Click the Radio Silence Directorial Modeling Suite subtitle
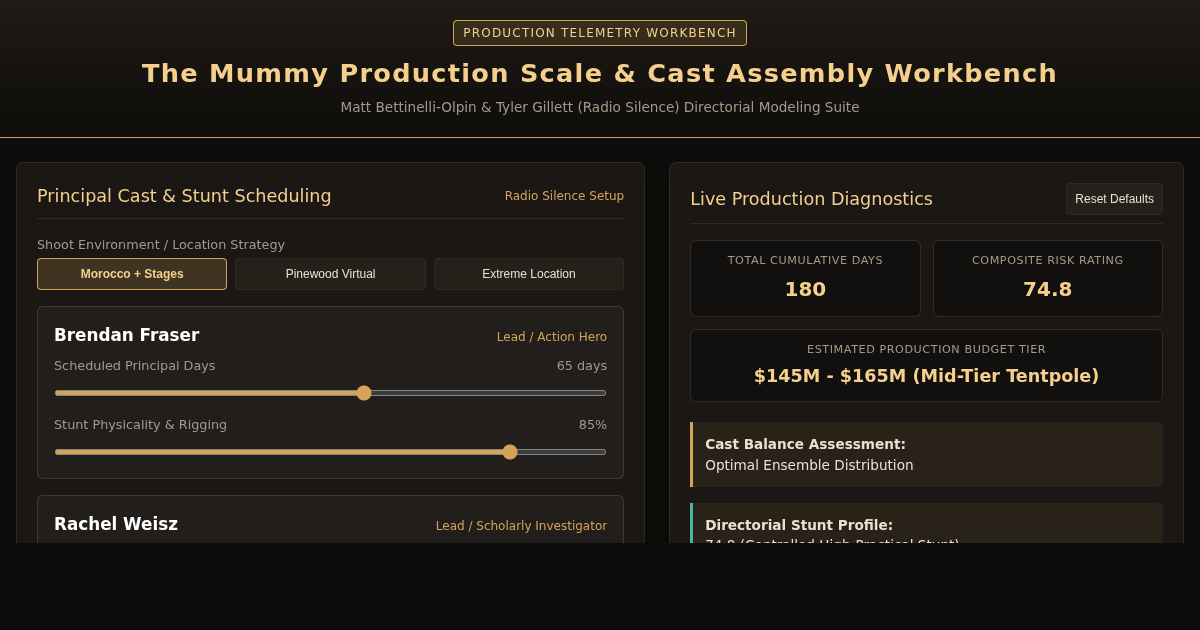This screenshot has height=630, width=1200. (600, 107)
